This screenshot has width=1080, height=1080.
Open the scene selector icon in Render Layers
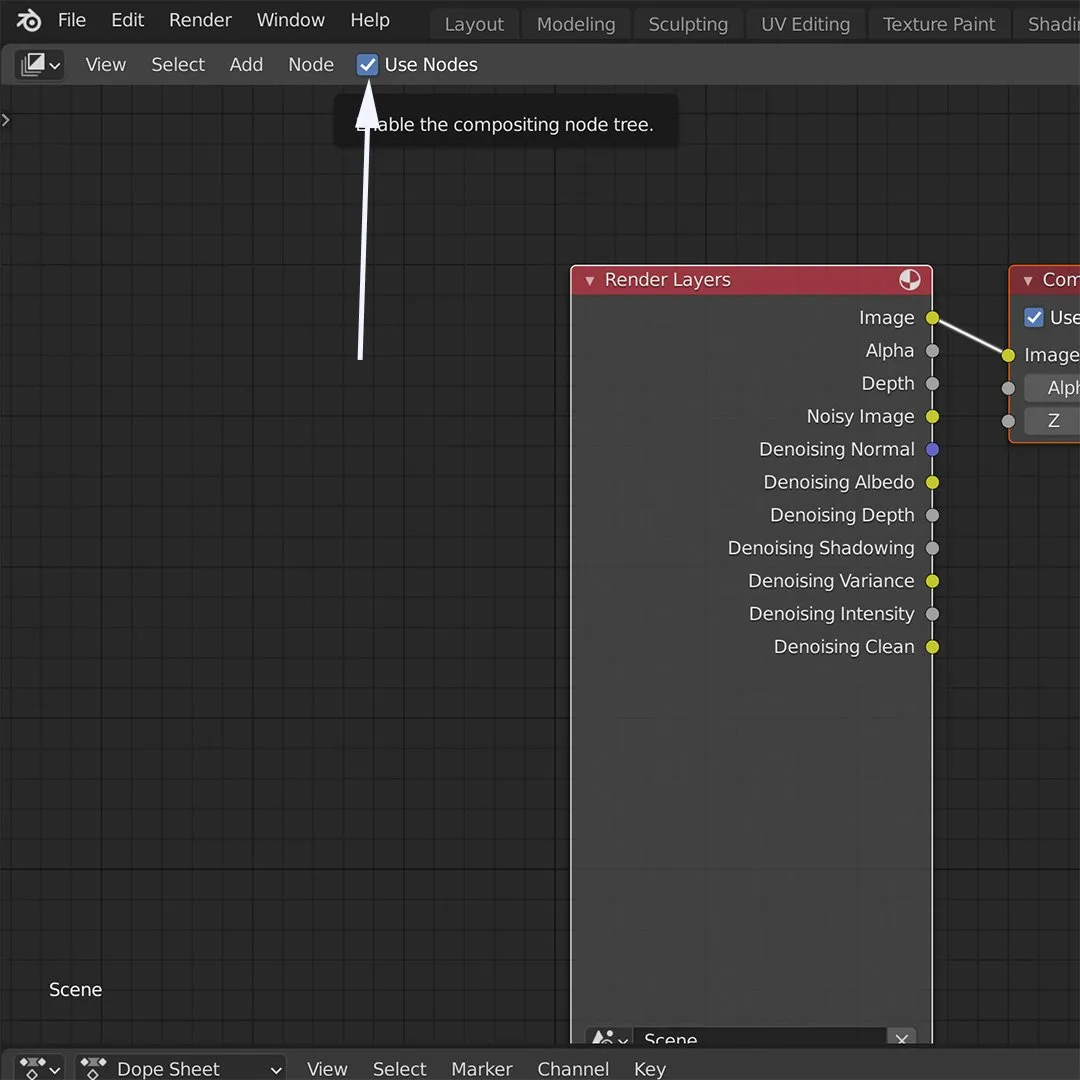tap(609, 1037)
